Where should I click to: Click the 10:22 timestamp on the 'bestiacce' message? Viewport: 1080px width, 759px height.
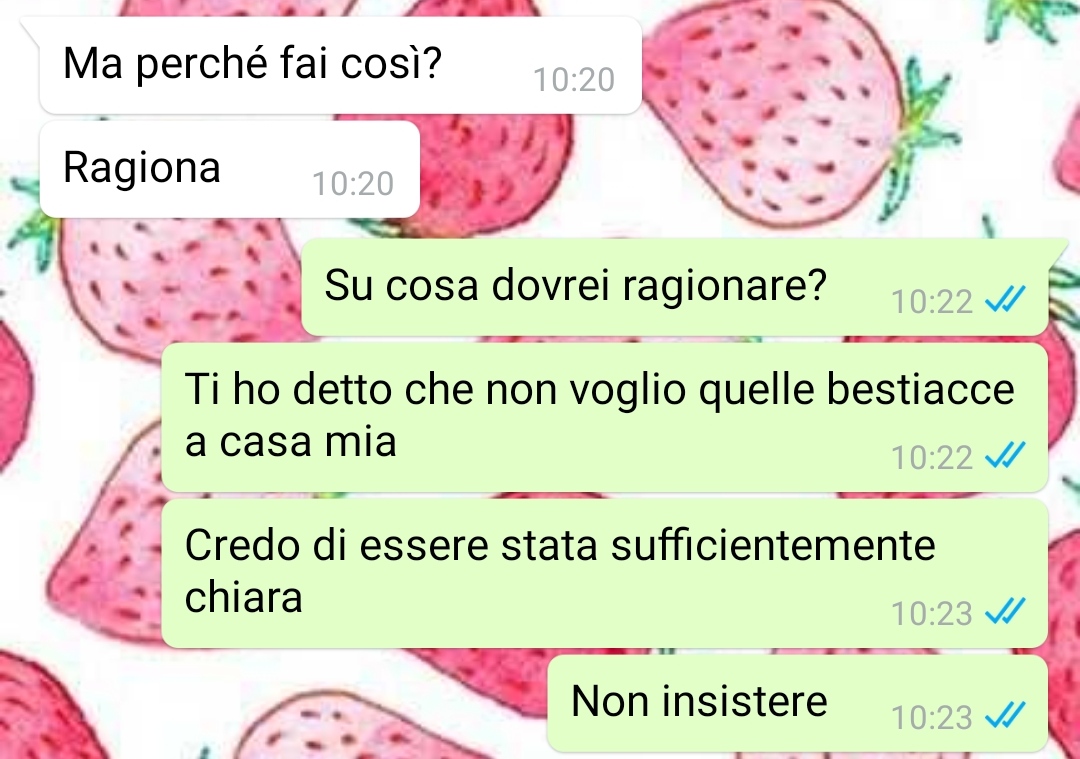point(931,458)
